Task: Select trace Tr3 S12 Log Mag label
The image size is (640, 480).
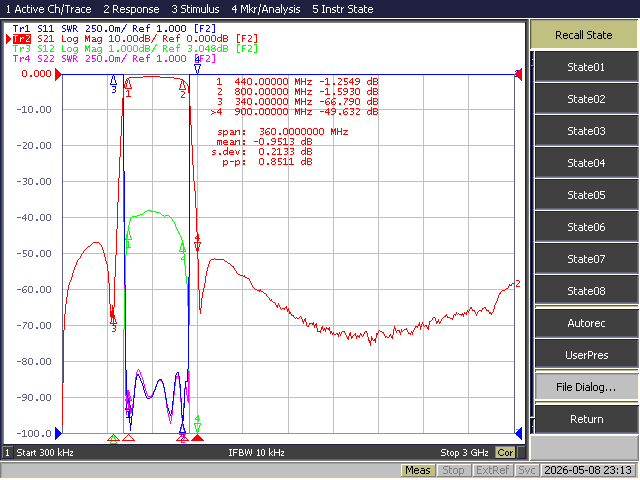Action: point(135,49)
